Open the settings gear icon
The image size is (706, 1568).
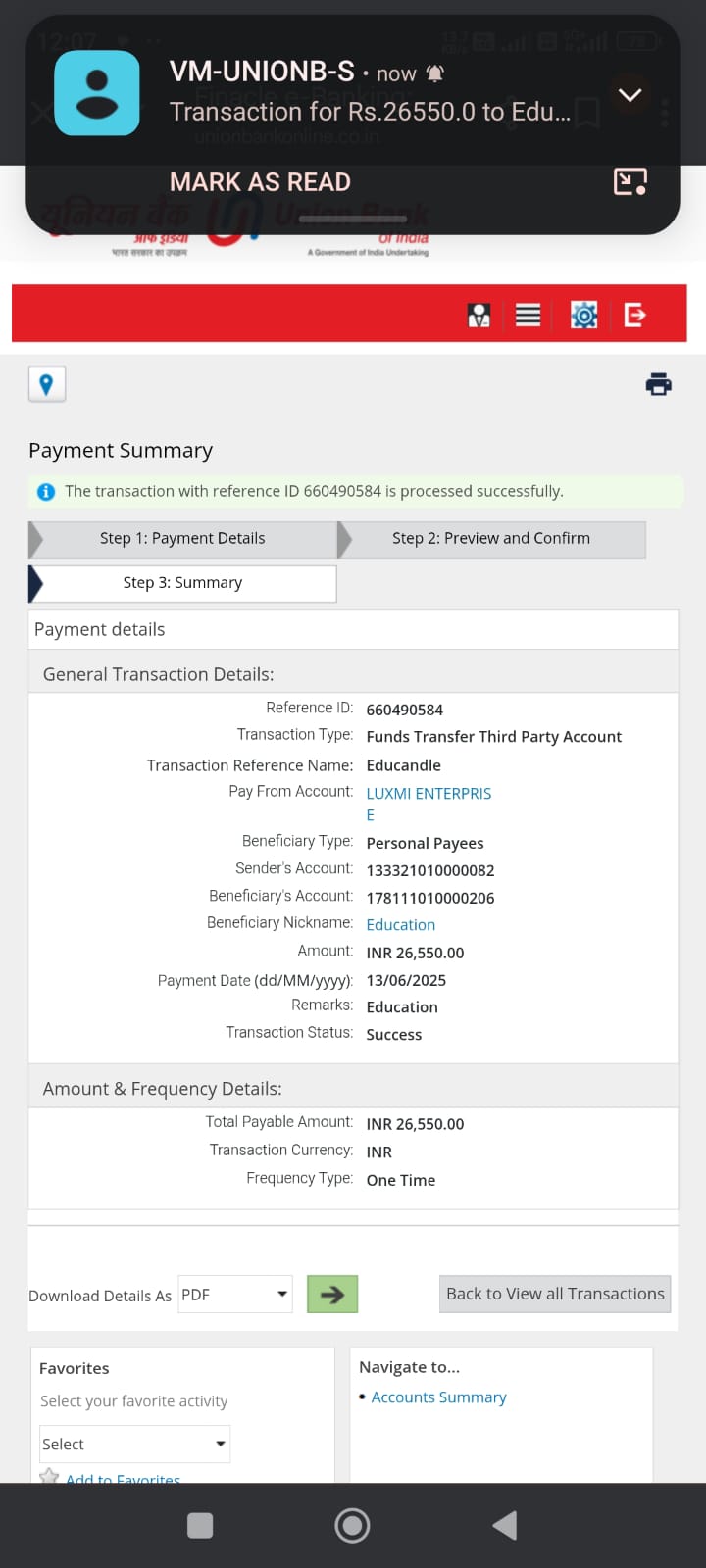pos(583,315)
